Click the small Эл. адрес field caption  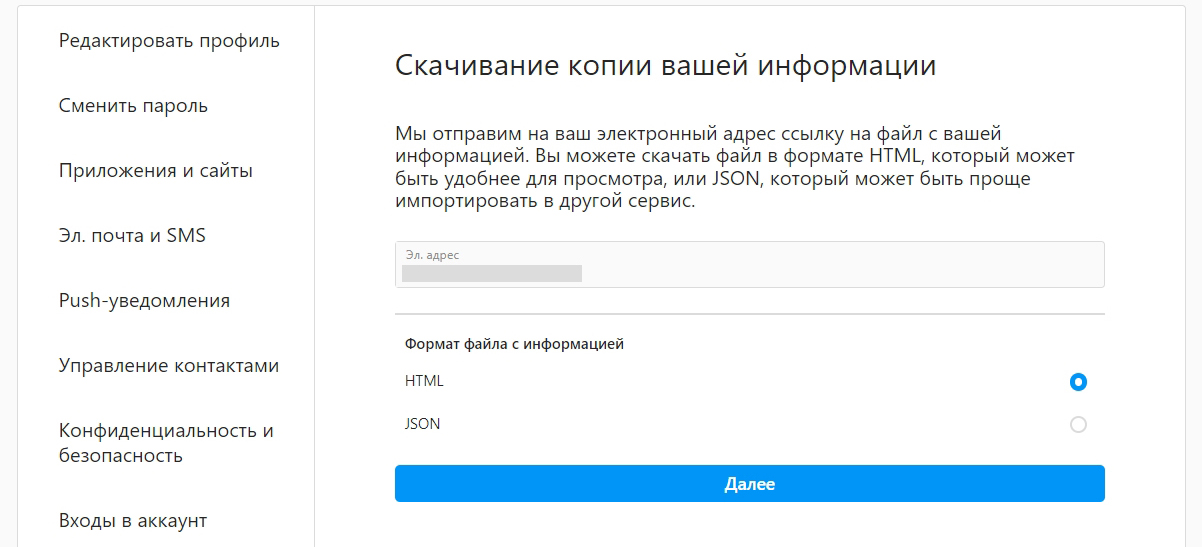pyautogui.click(x=432, y=255)
